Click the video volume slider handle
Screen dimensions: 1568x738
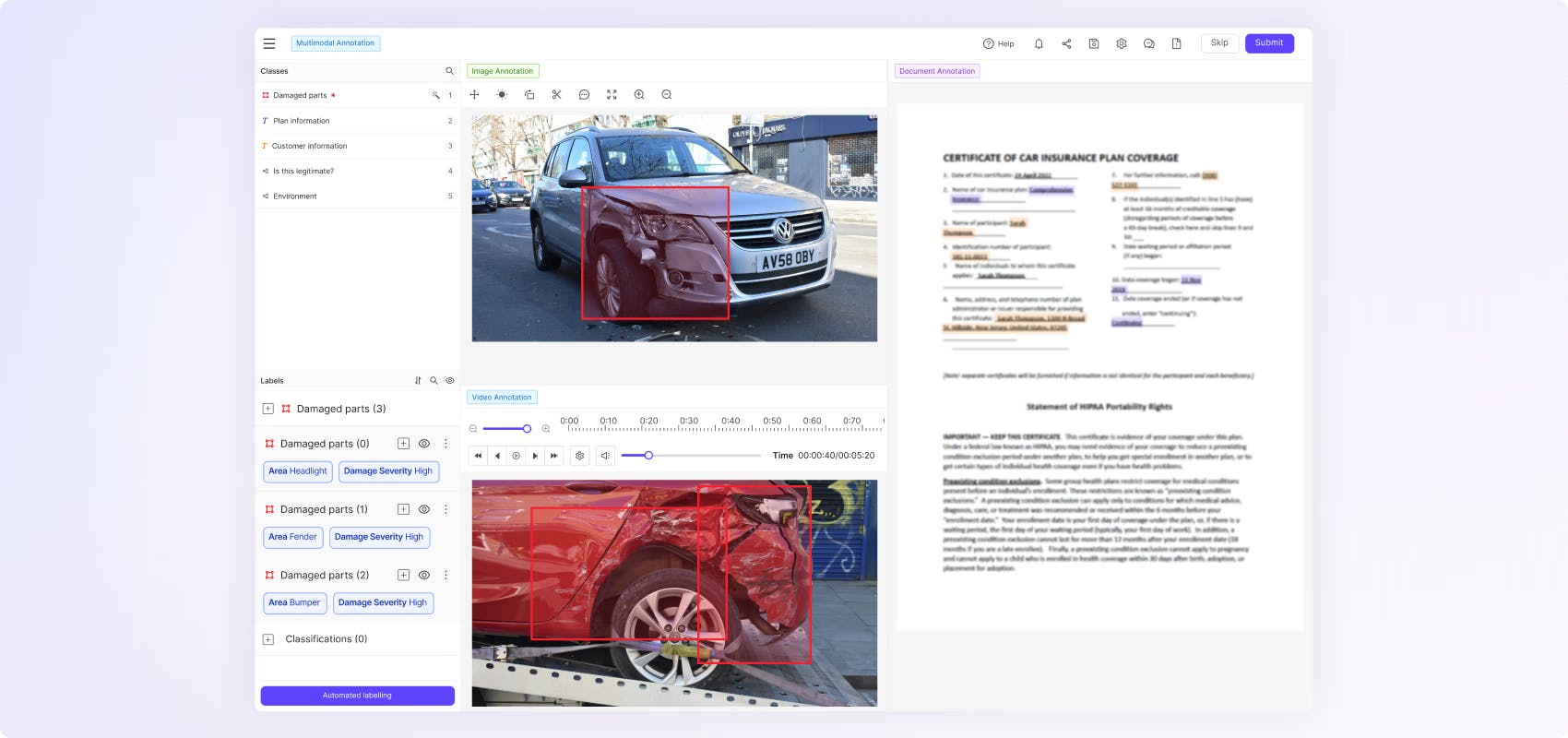click(x=648, y=456)
